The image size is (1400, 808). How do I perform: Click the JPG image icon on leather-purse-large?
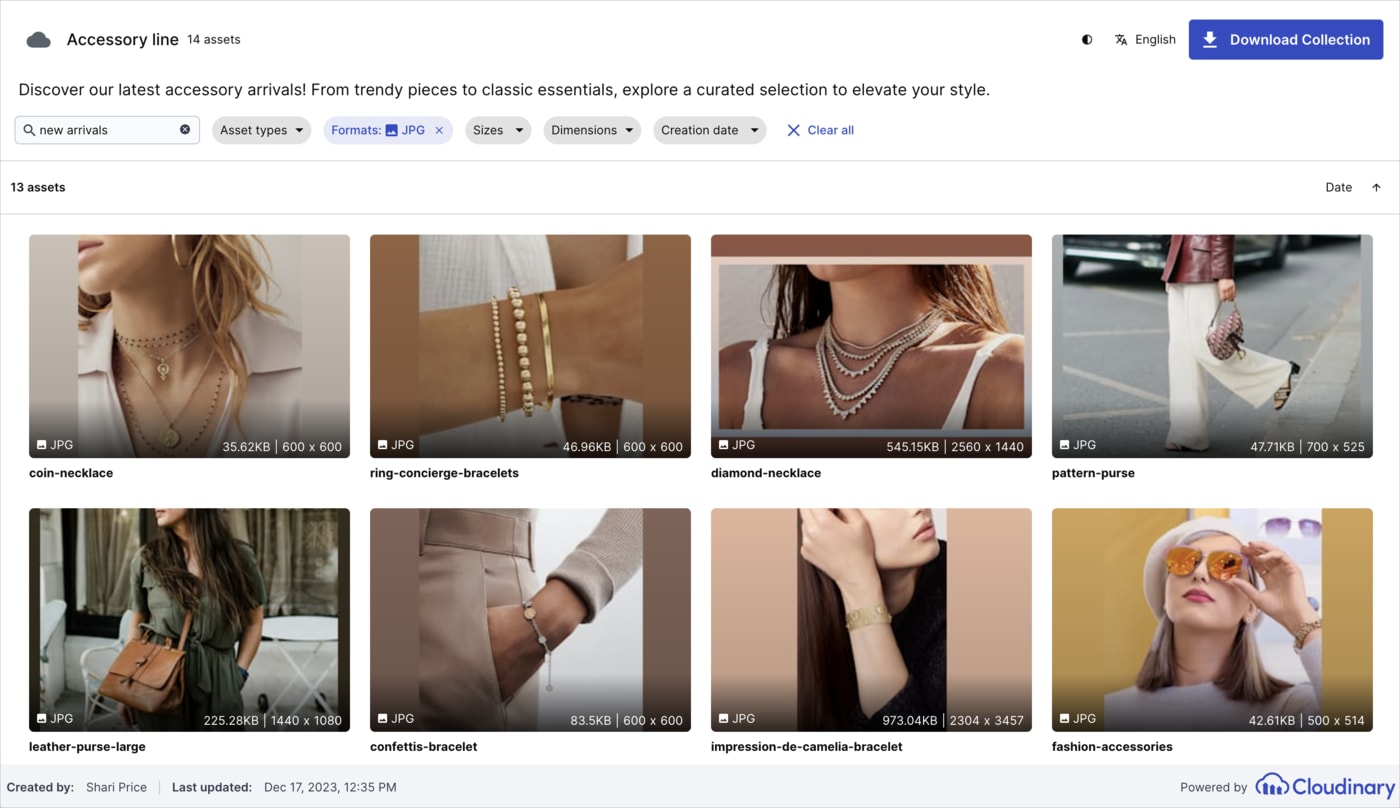pos(42,718)
